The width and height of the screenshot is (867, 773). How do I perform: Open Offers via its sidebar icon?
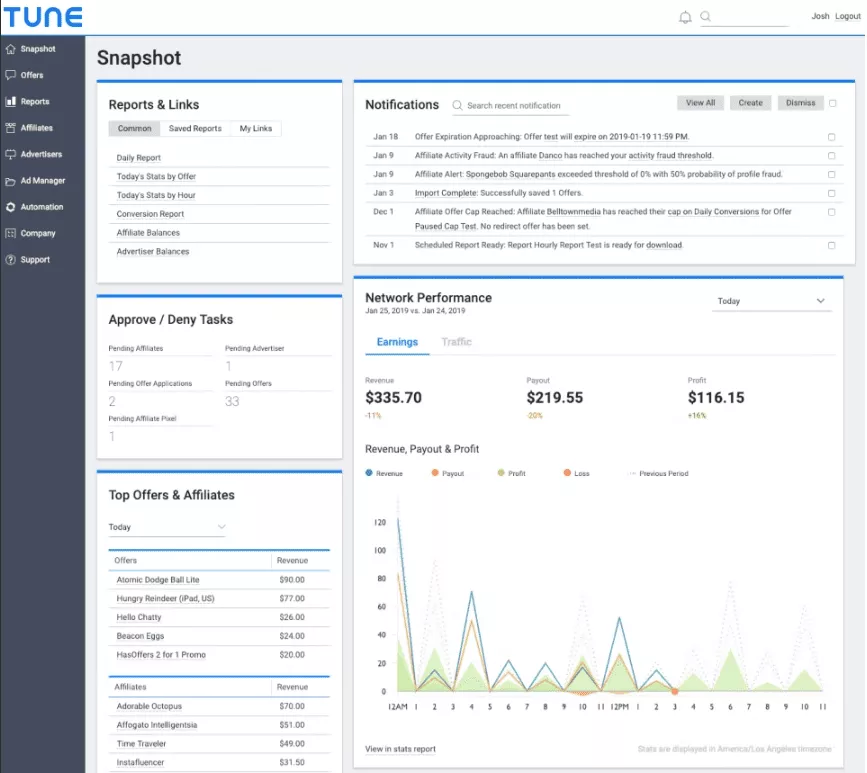[x=11, y=75]
